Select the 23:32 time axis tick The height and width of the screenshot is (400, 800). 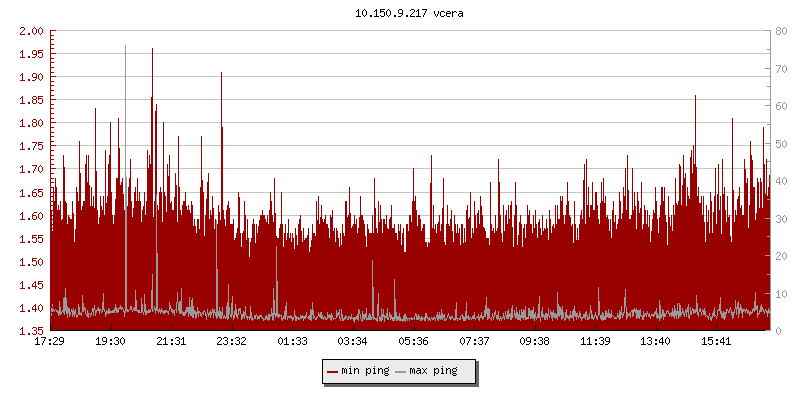tap(231, 341)
